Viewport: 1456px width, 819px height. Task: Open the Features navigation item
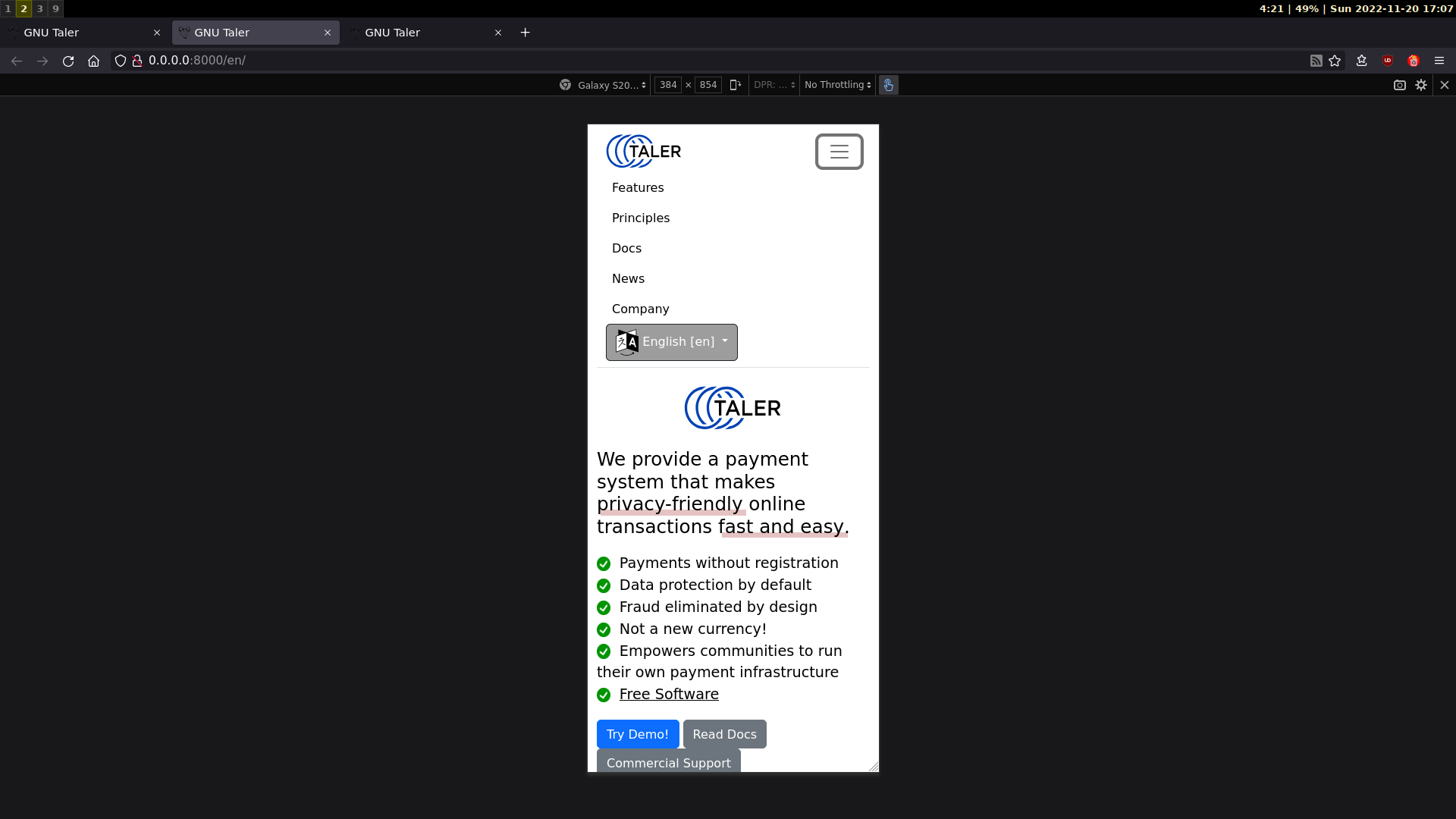(638, 187)
